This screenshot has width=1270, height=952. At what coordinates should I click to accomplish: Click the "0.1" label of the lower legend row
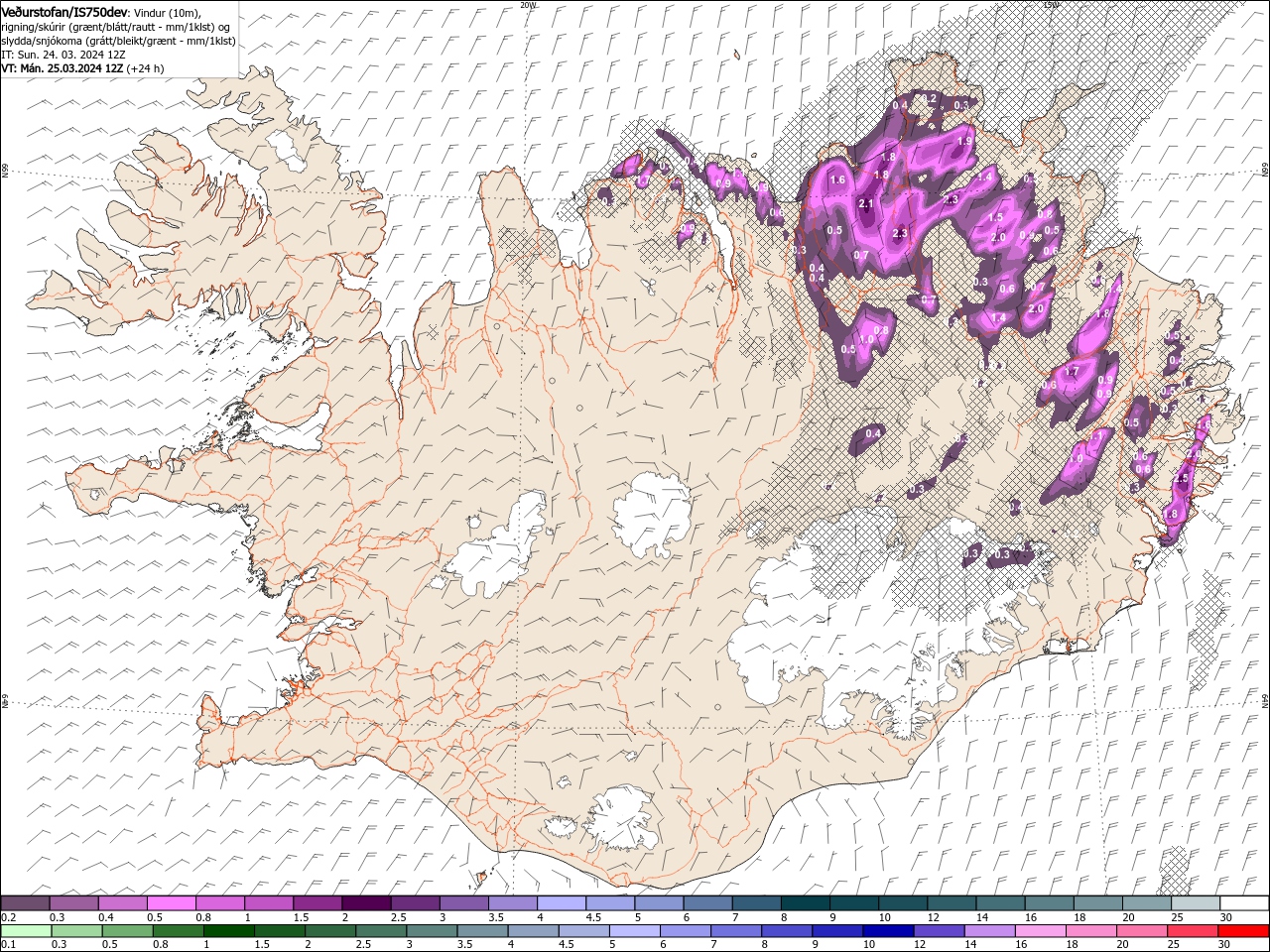tap(8, 945)
